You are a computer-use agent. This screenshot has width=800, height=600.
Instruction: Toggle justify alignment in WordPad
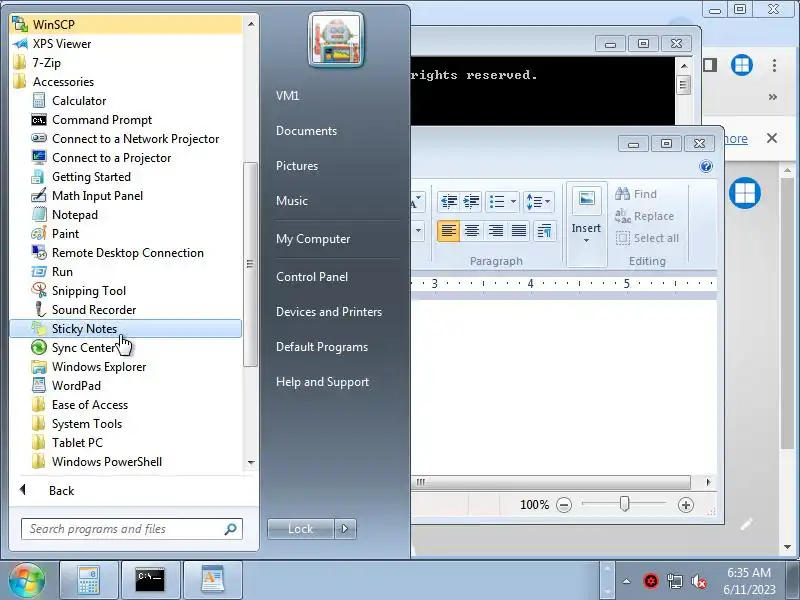pyautogui.click(x=519, y=231)
